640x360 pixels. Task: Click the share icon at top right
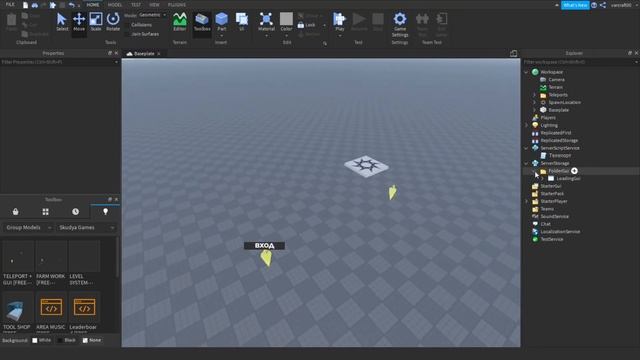pyautogui.click(x=603, y=5)
